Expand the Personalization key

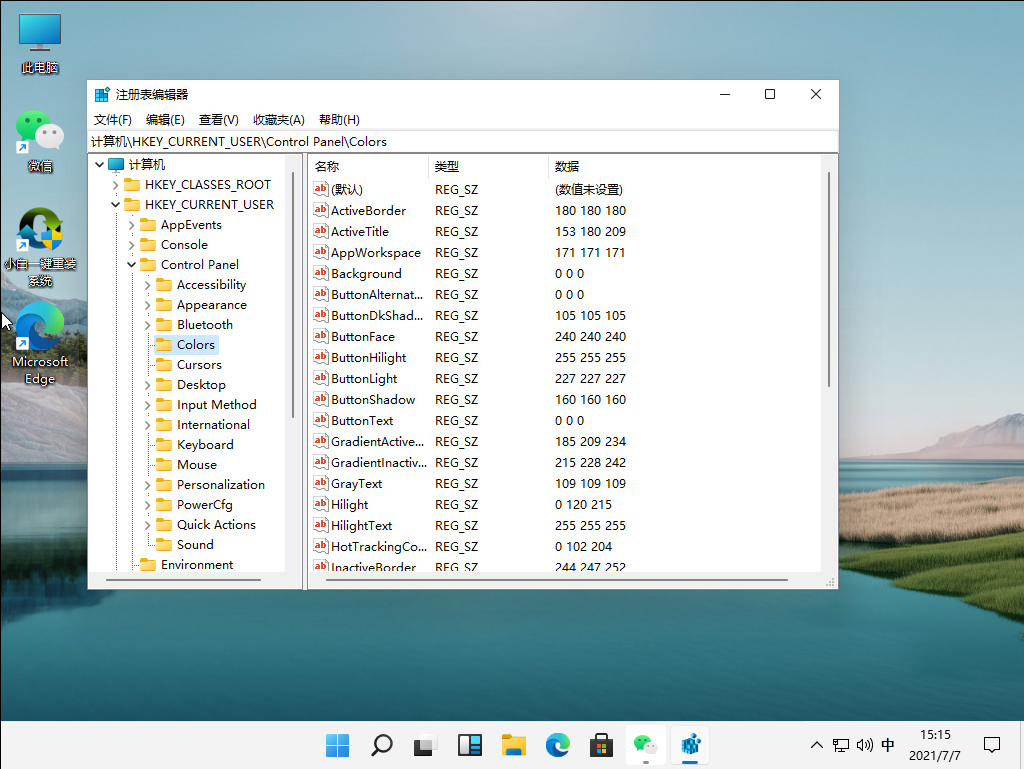[147, 484]
